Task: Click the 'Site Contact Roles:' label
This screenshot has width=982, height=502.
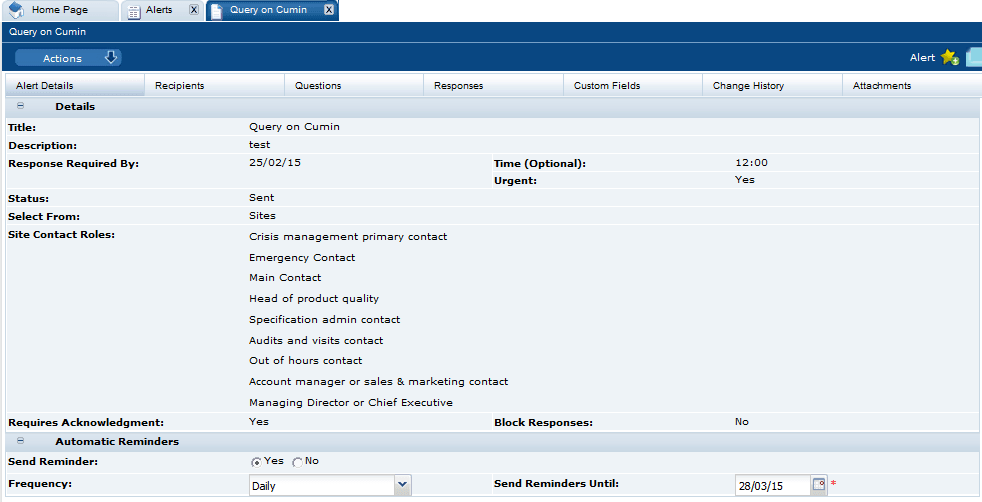Action: pos(61,235)
